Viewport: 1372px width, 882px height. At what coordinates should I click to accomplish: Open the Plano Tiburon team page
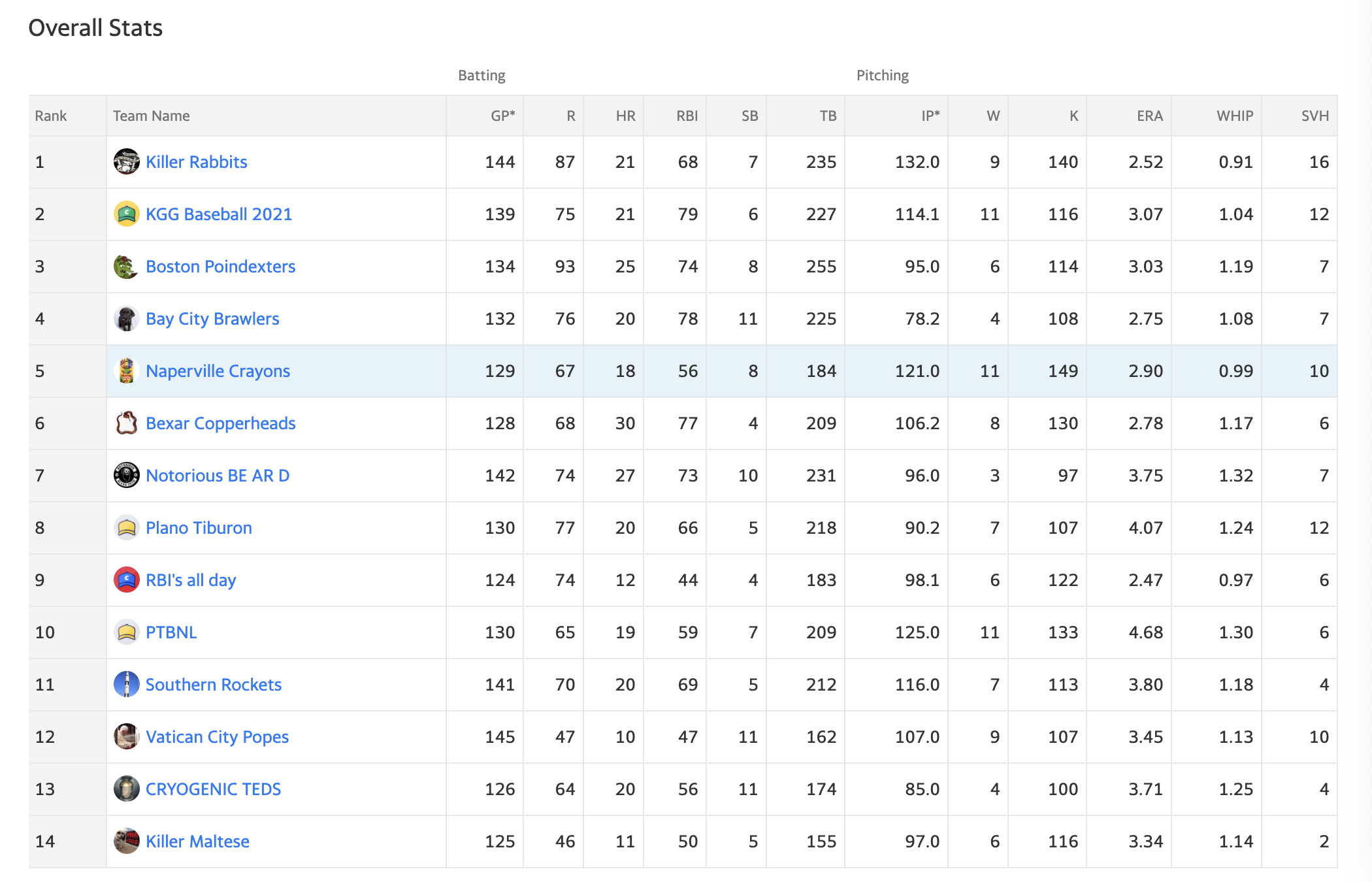pyautogui.click(x=199, y=528)
